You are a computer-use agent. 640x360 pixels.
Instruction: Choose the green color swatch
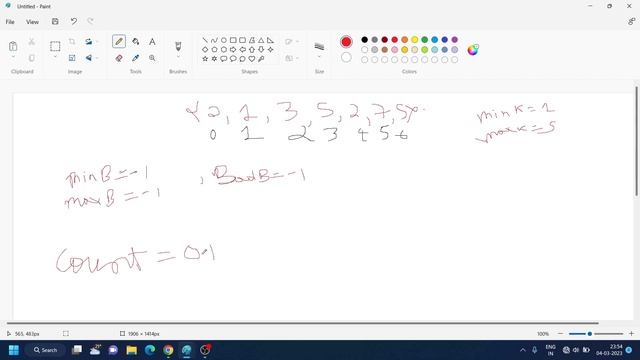point(424,40)
